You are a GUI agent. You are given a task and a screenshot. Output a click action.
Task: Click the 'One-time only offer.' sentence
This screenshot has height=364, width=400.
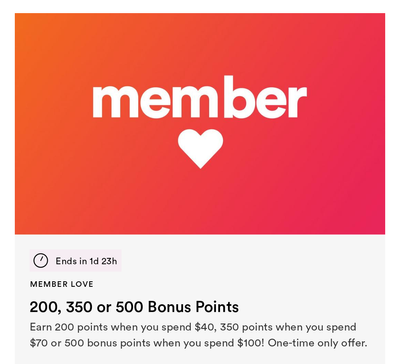point(317,343)
